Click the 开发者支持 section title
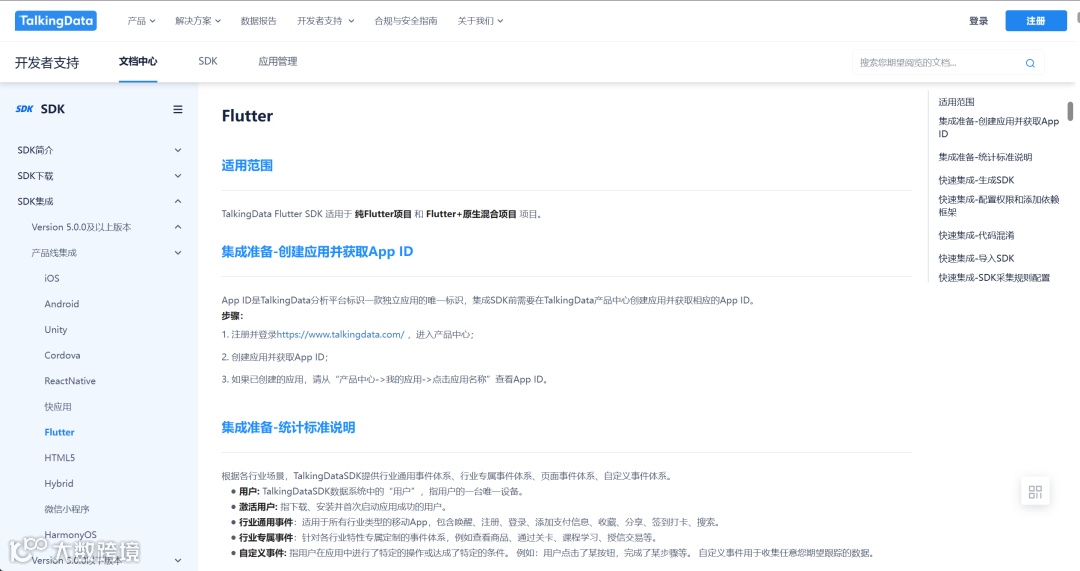 [x=47, y=63]
